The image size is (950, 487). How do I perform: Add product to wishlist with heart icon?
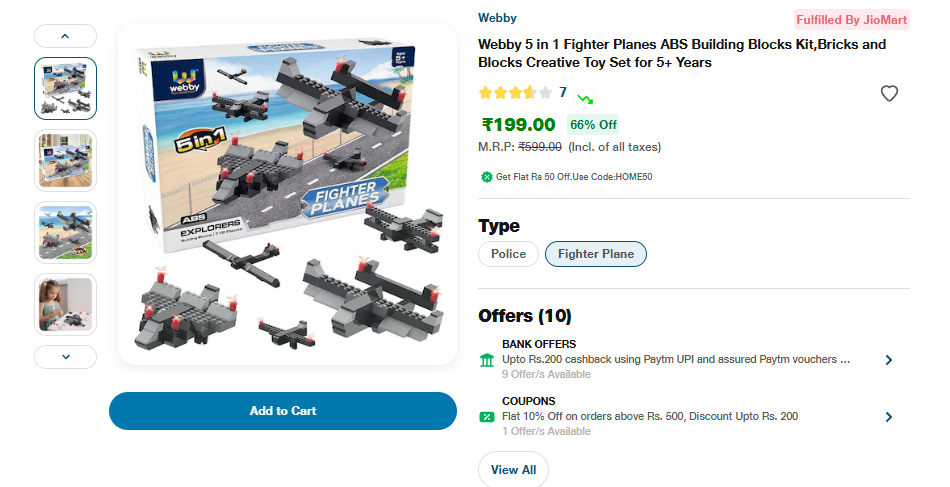tap(889, 94)
